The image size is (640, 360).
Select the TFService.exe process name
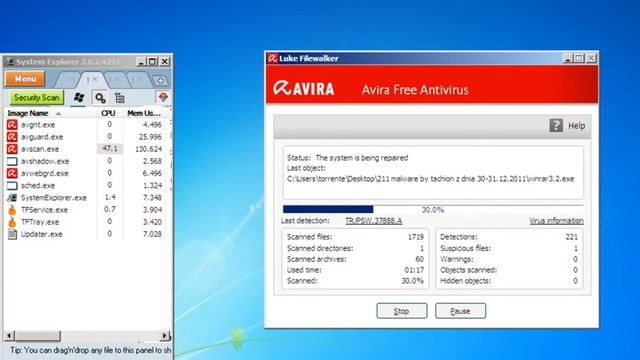point(44,210)
